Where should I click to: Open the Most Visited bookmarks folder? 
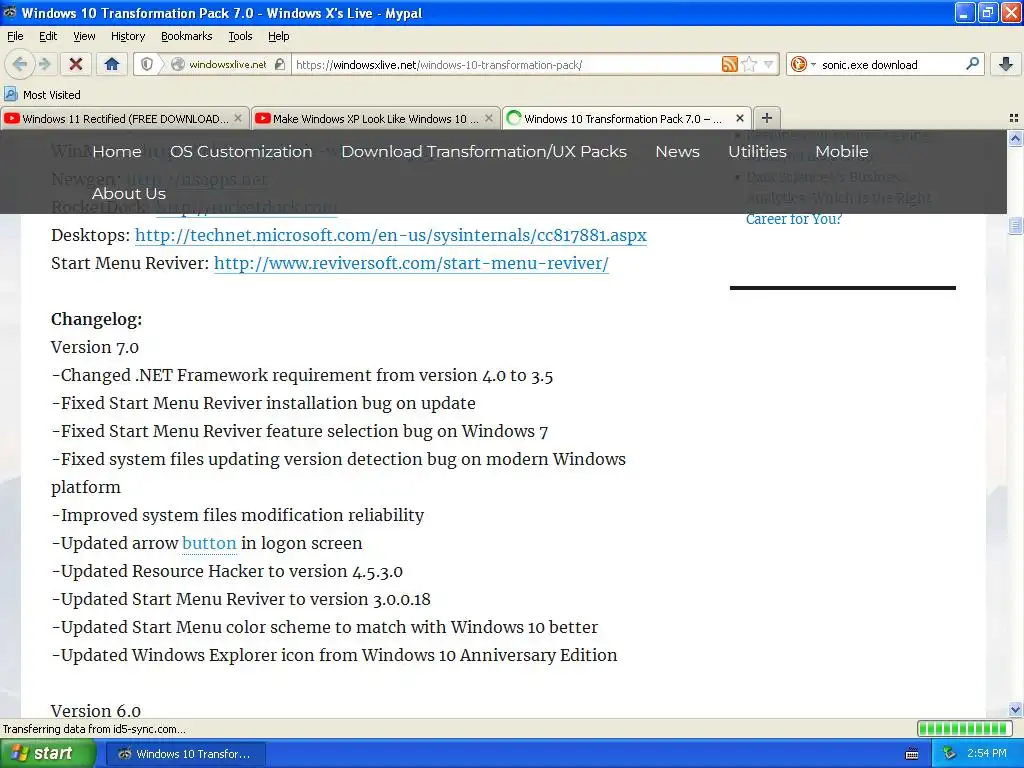click(x=42, y=95)
